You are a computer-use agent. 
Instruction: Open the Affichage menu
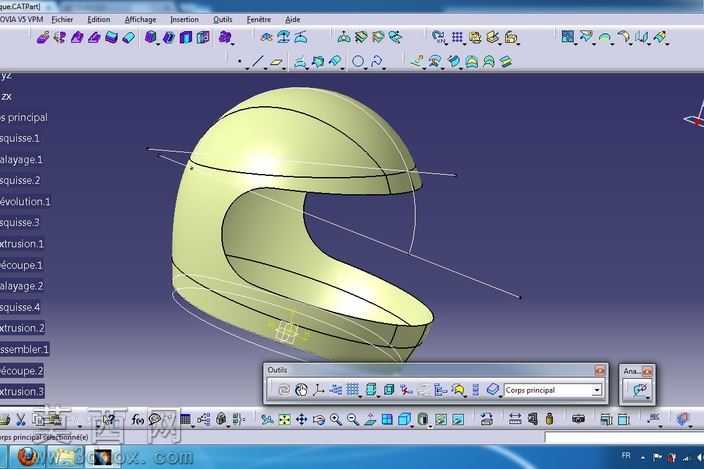[140, 19]
